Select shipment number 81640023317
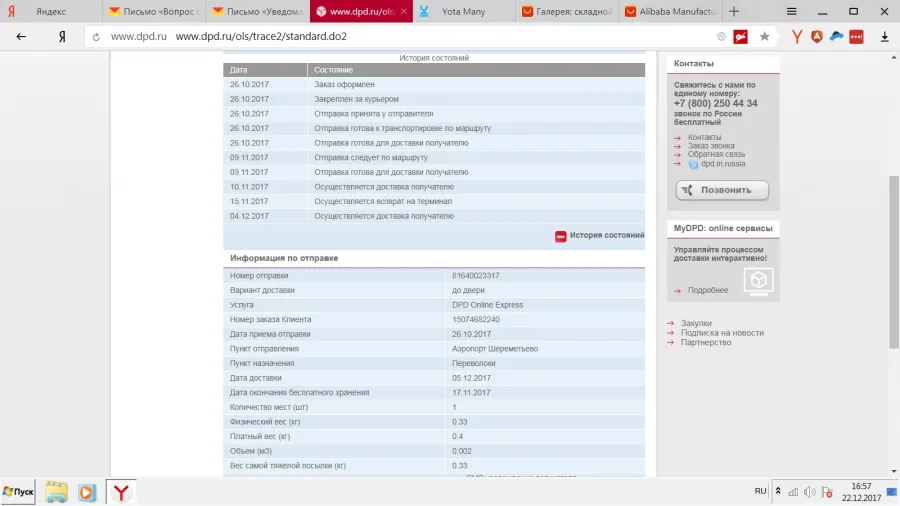 coord(475,276)
